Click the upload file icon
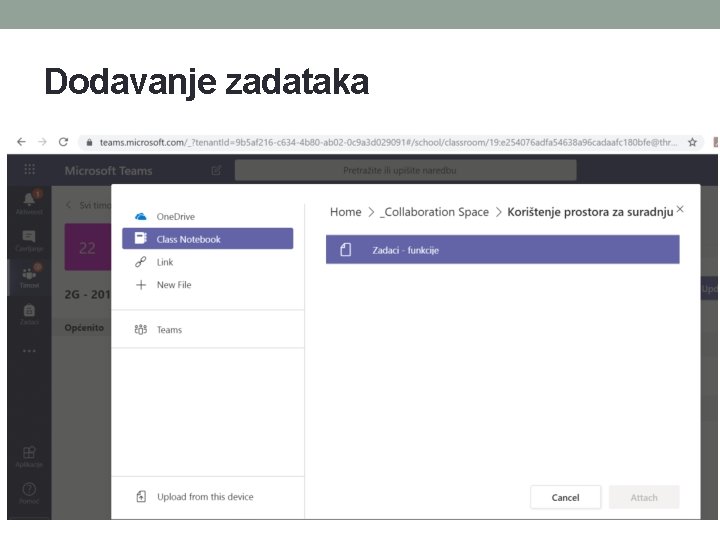The image size is (720, 540). (141, 496)
